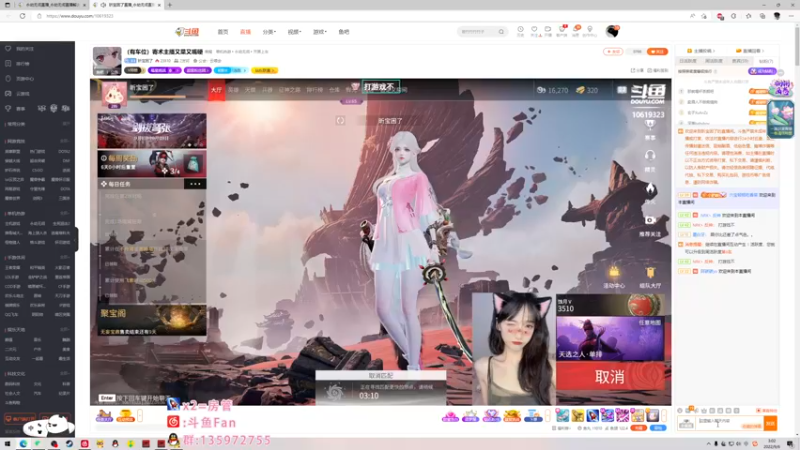This screenshot has width=800, height=450.
Task: Open watch history clock icon
Action: 520,31
